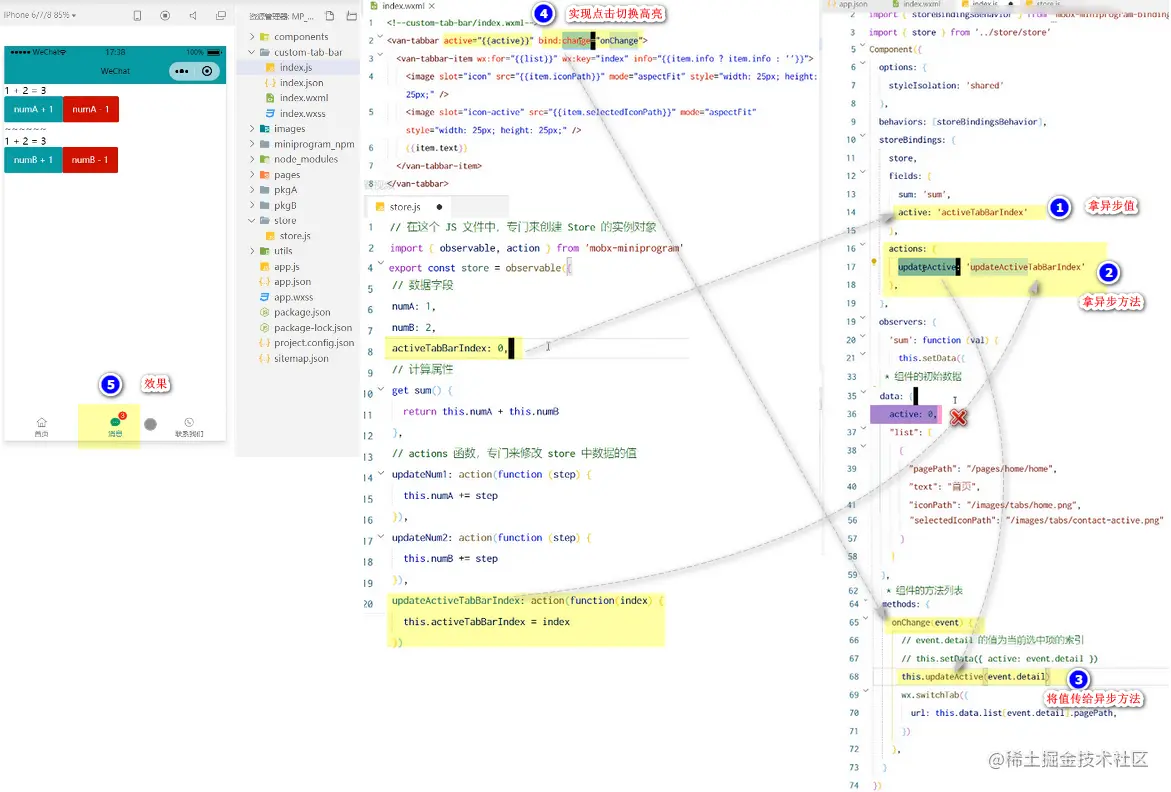Image resolution: width=1171 pixels, height=792 pixels.
Task: Open index.wxml in the file tree
Action: pyautogui.click(x=303, y=98)
